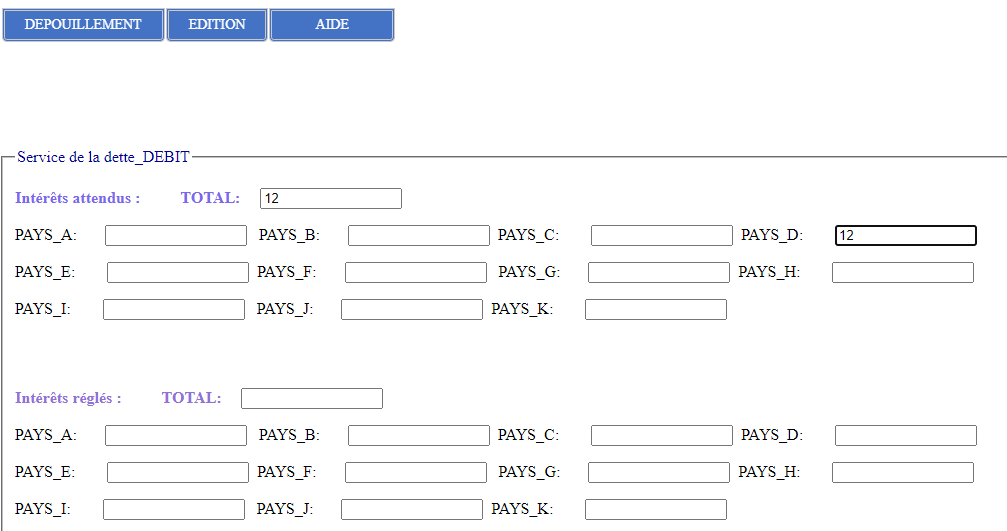Focus PAYS_C field under Intérêts attendus
Screen dimensions: 1007x531
[x=661, y=236]
